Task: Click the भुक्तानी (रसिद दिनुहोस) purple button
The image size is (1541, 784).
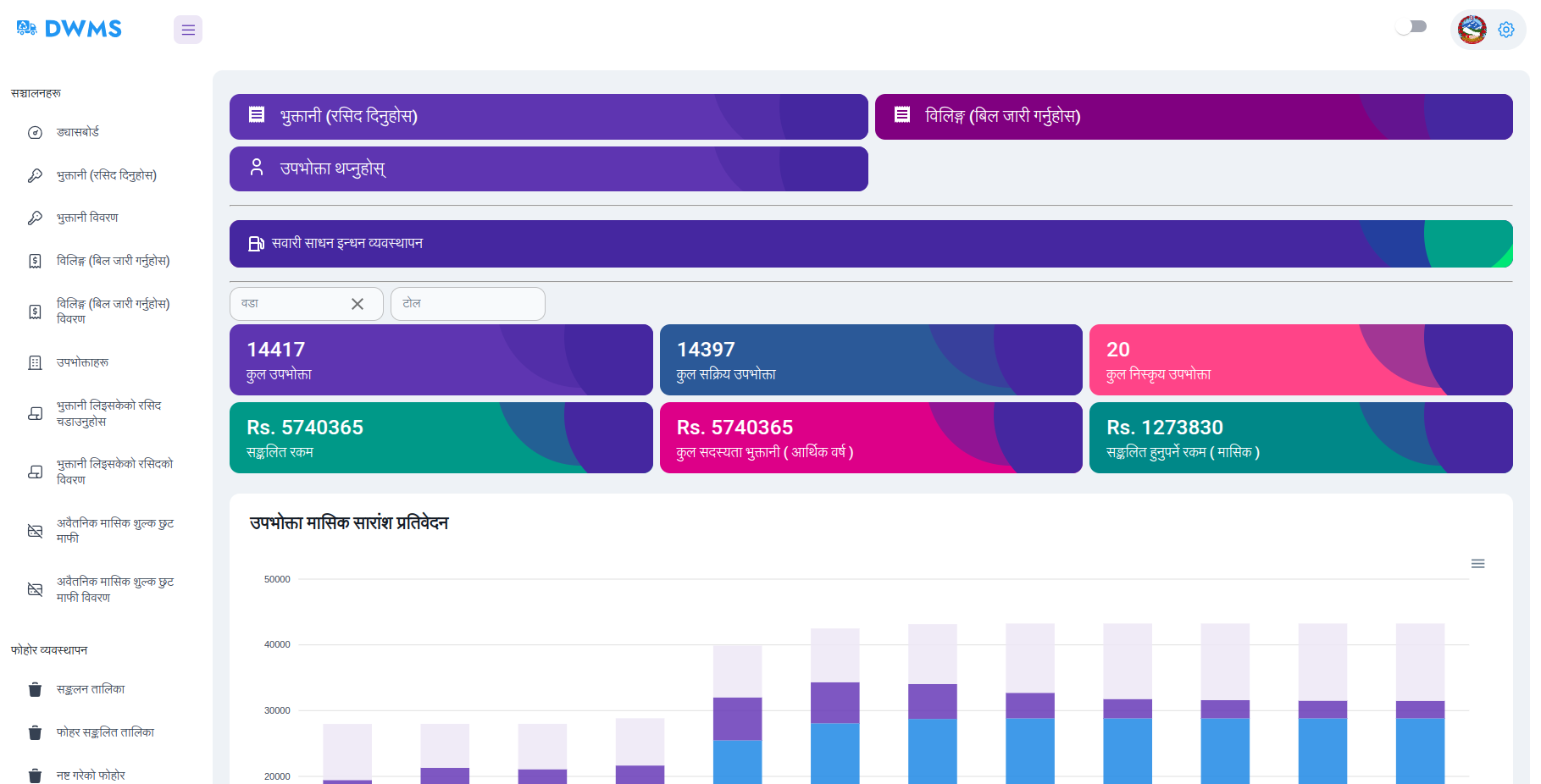Action: (x=548, y=117)
